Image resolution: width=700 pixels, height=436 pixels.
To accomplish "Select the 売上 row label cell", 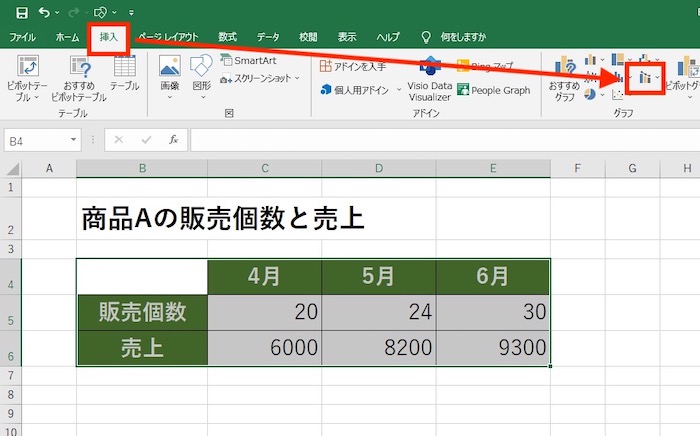I will click(x=142, y=348).
